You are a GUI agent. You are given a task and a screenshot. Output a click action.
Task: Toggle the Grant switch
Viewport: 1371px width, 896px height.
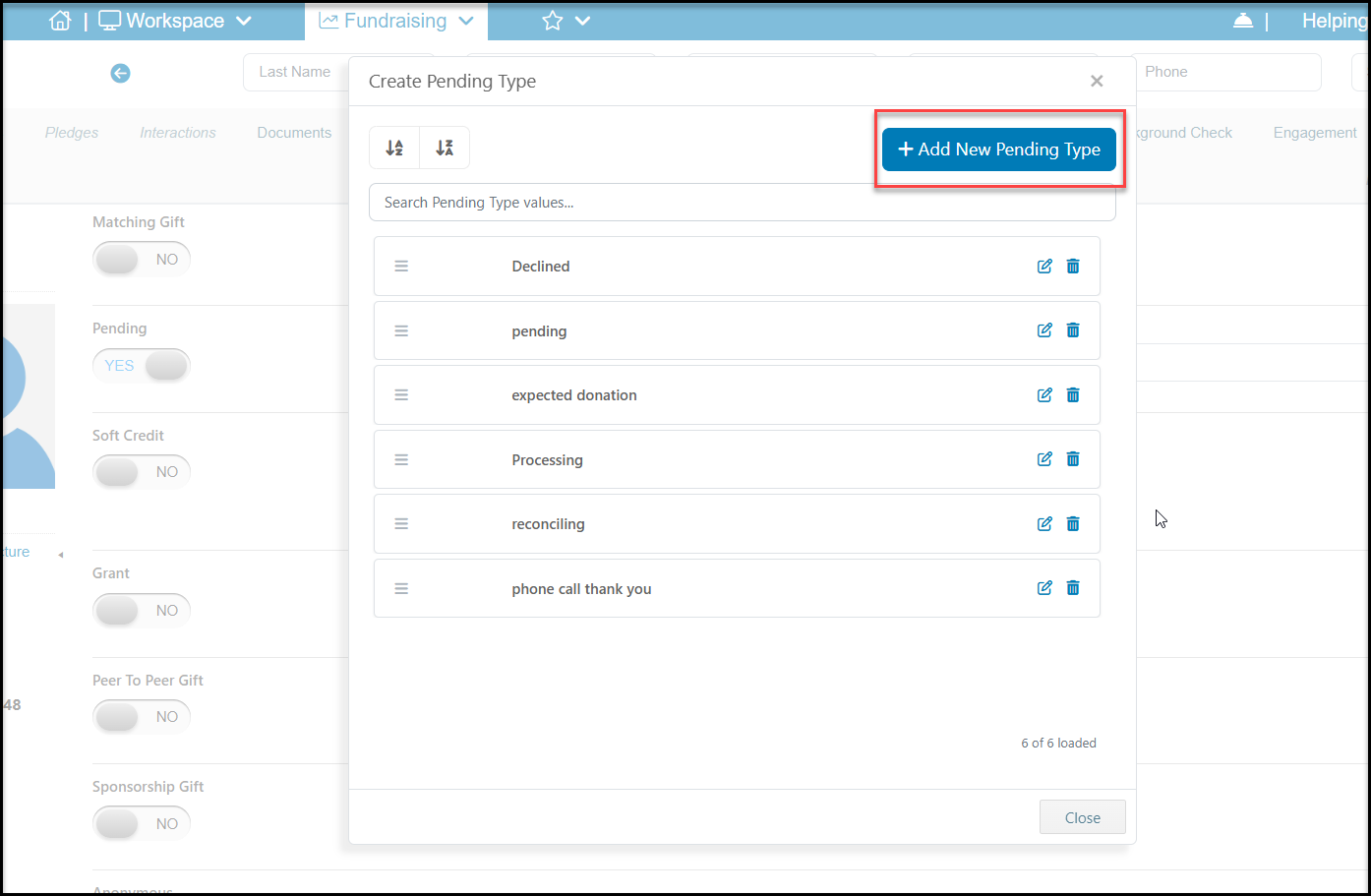142,611
